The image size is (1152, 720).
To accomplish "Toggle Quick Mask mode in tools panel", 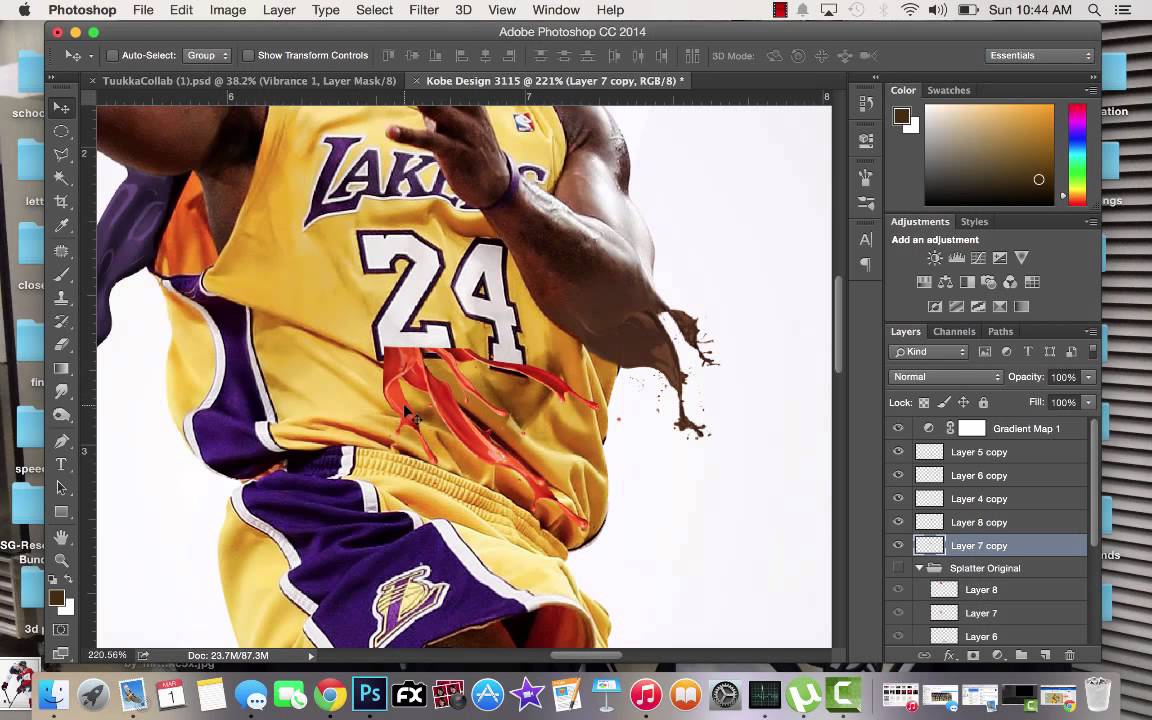I will [62, 630].
